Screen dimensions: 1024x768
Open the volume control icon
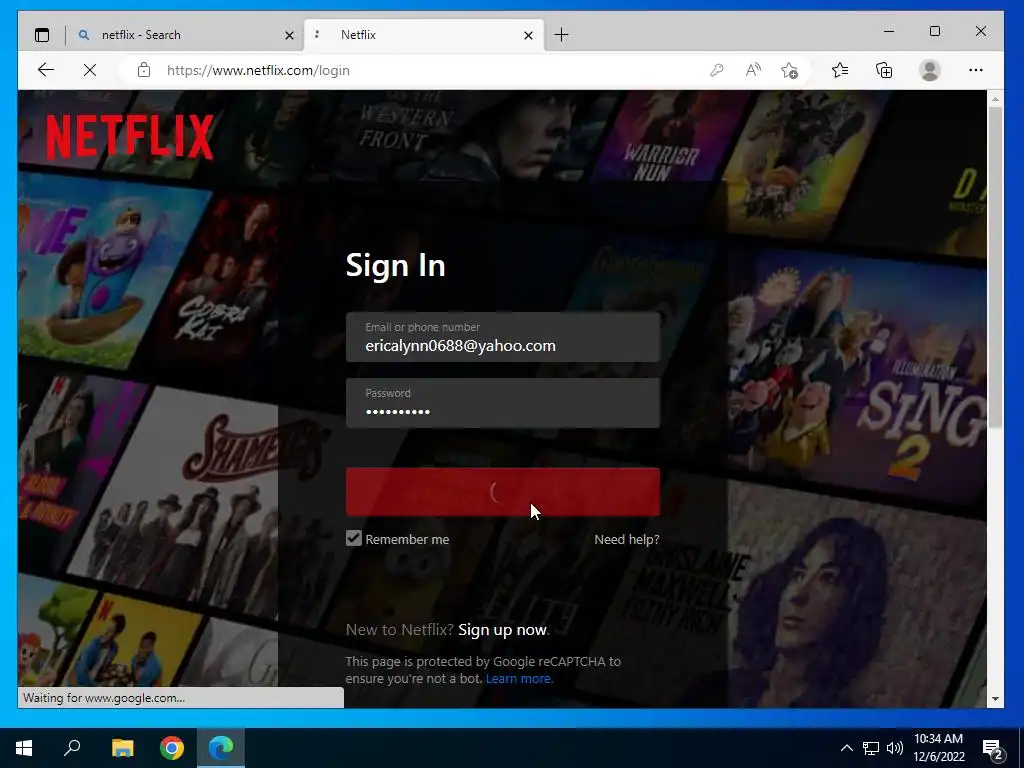(x=895, y=748)
